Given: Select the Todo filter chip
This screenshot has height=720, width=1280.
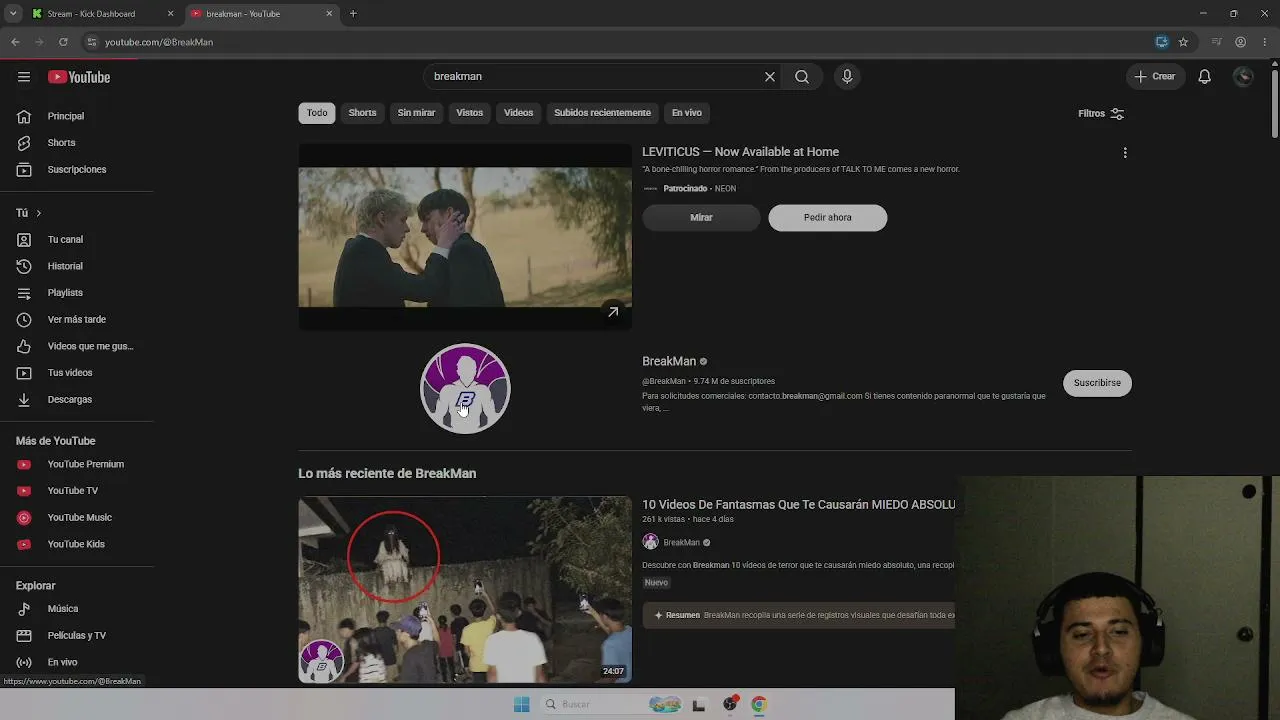Looking at the screenshot, I should tap(317, 113).
